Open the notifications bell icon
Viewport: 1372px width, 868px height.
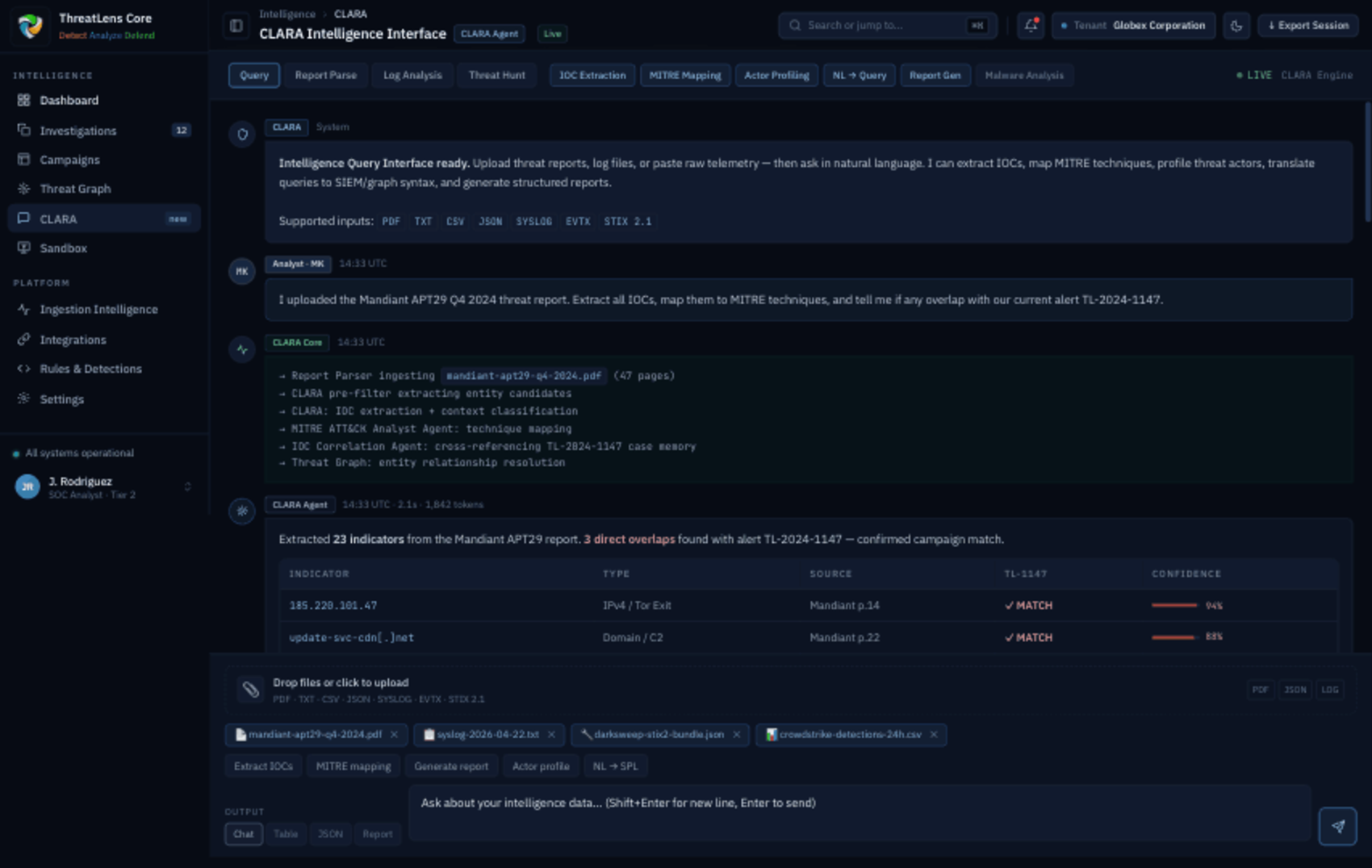1031,26
